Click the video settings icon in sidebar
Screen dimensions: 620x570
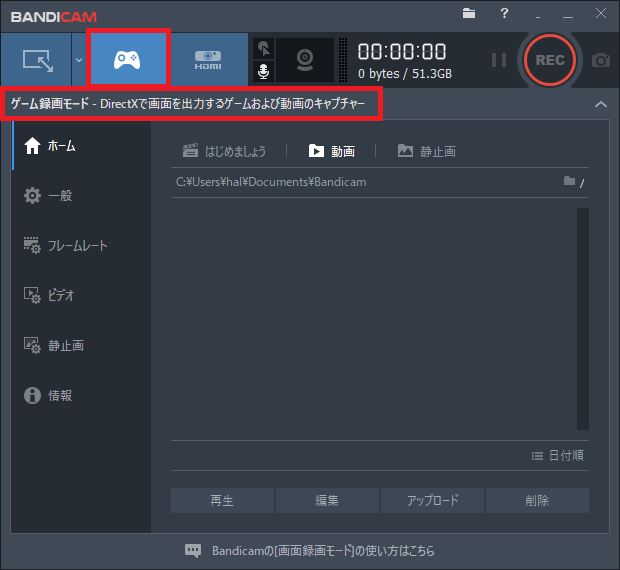(x=32, y=295)
